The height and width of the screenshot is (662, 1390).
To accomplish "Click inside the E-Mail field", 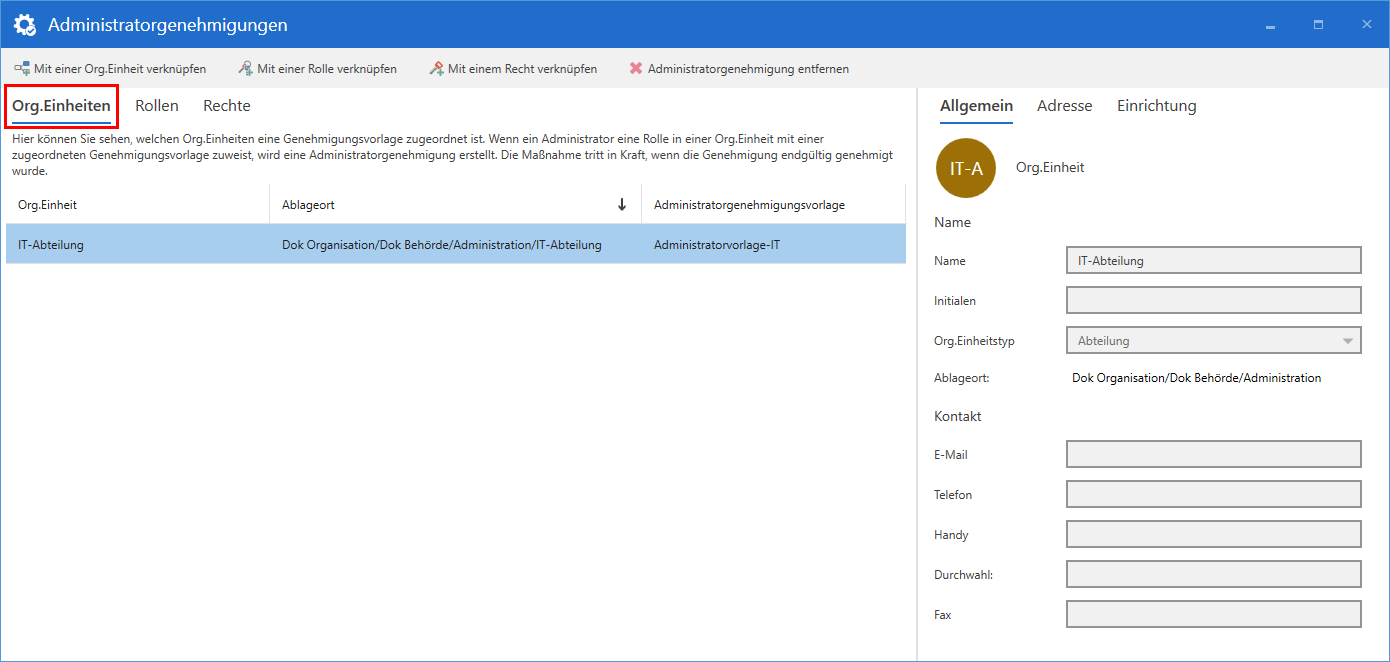I will (1213, 453).
